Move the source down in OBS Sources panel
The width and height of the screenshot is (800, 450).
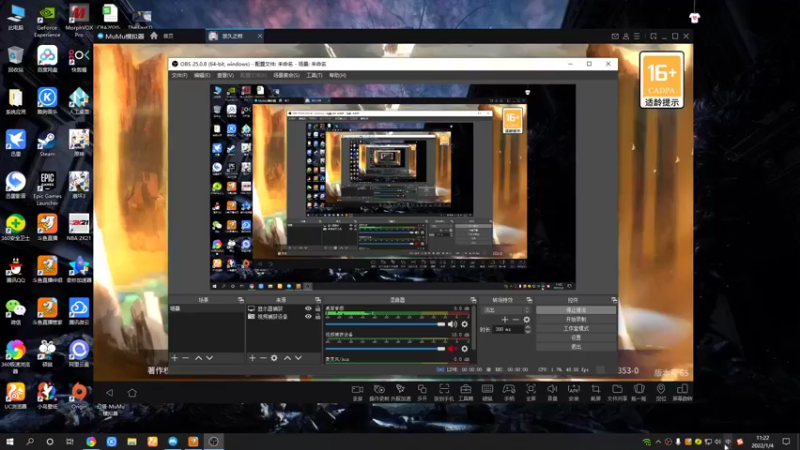coord(298,358)
